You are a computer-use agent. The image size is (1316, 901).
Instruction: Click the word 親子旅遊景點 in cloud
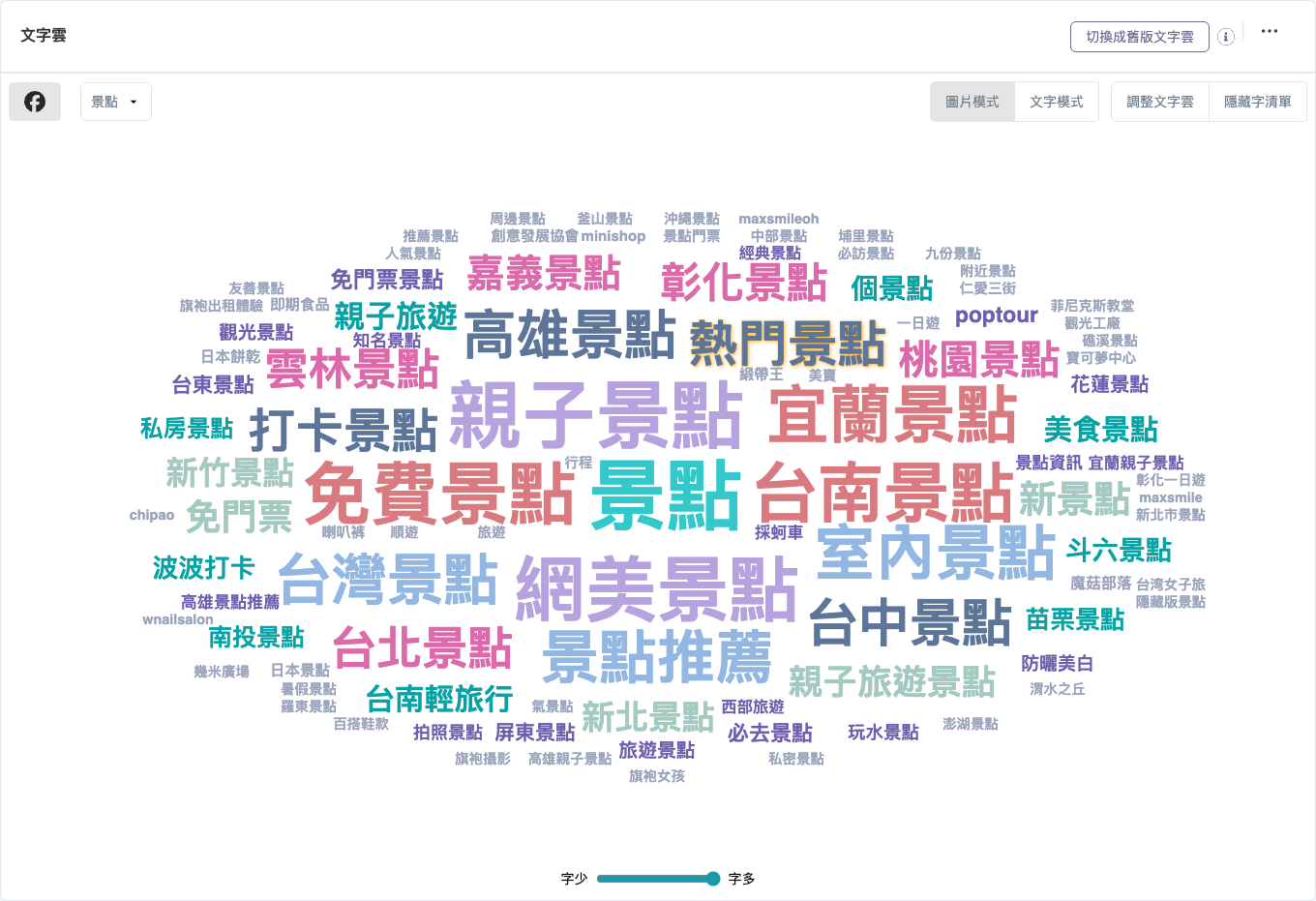pos(892,682)
